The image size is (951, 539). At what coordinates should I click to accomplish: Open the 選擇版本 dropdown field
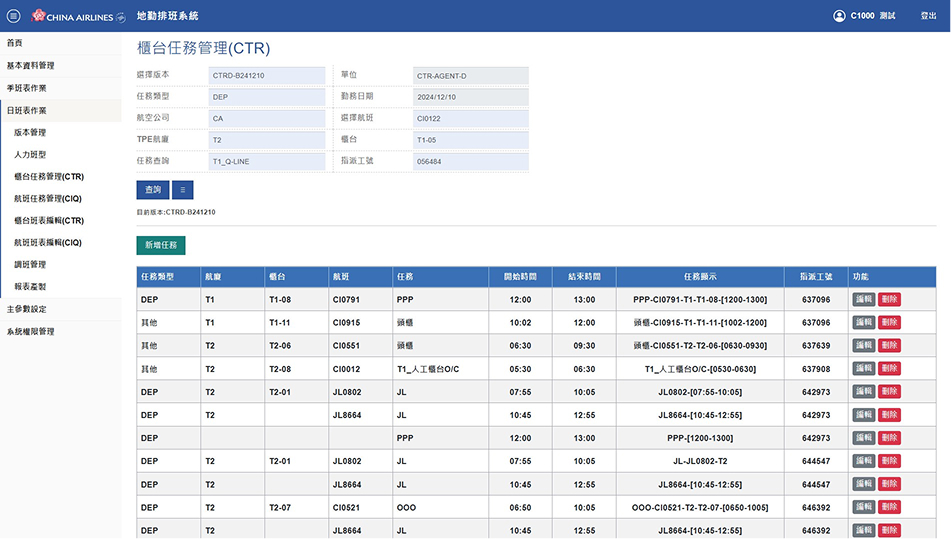pos(267,75)
